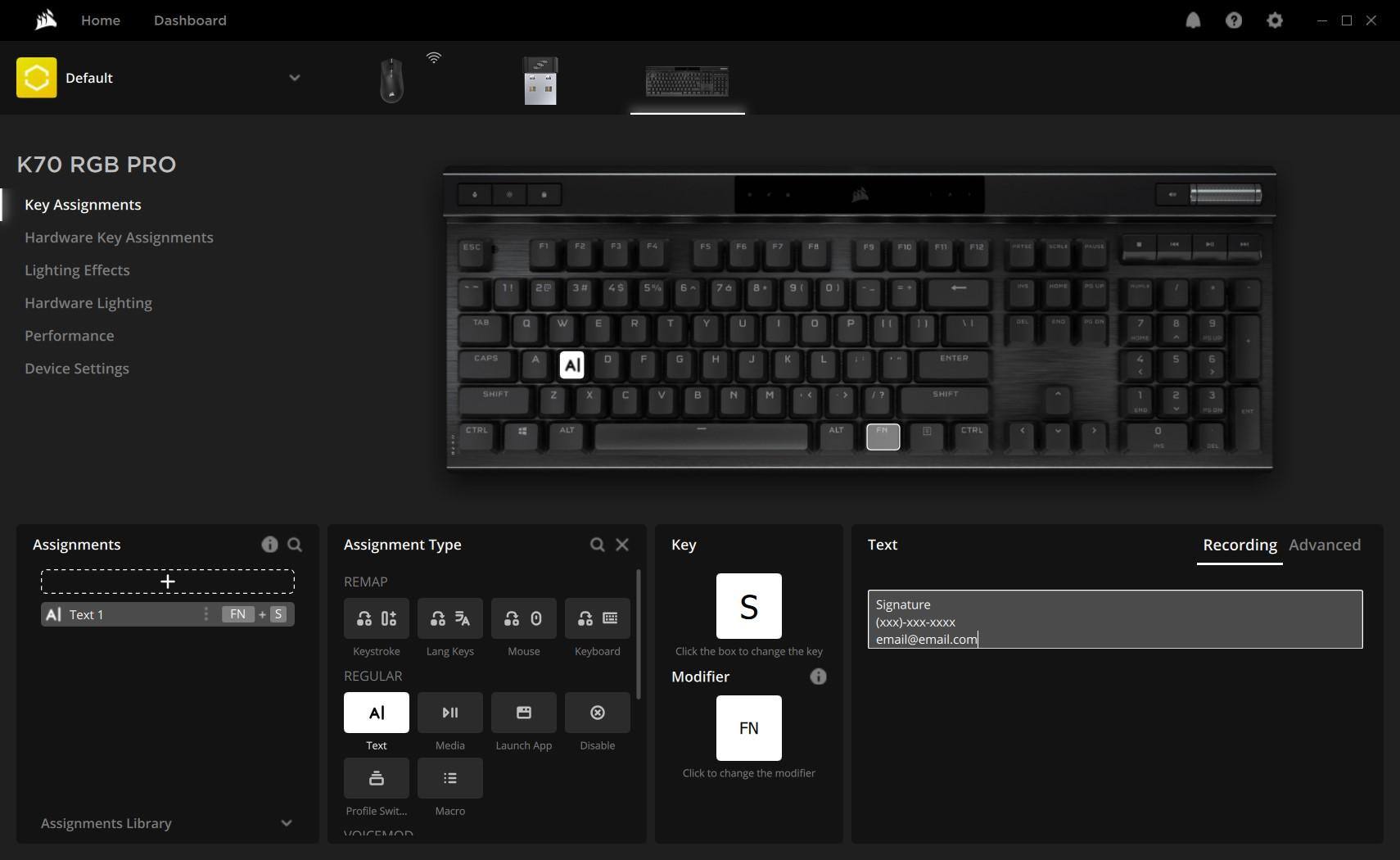Select the Launch App assignment type
This screenshot has width=1400, height=860.
point(523,713)
